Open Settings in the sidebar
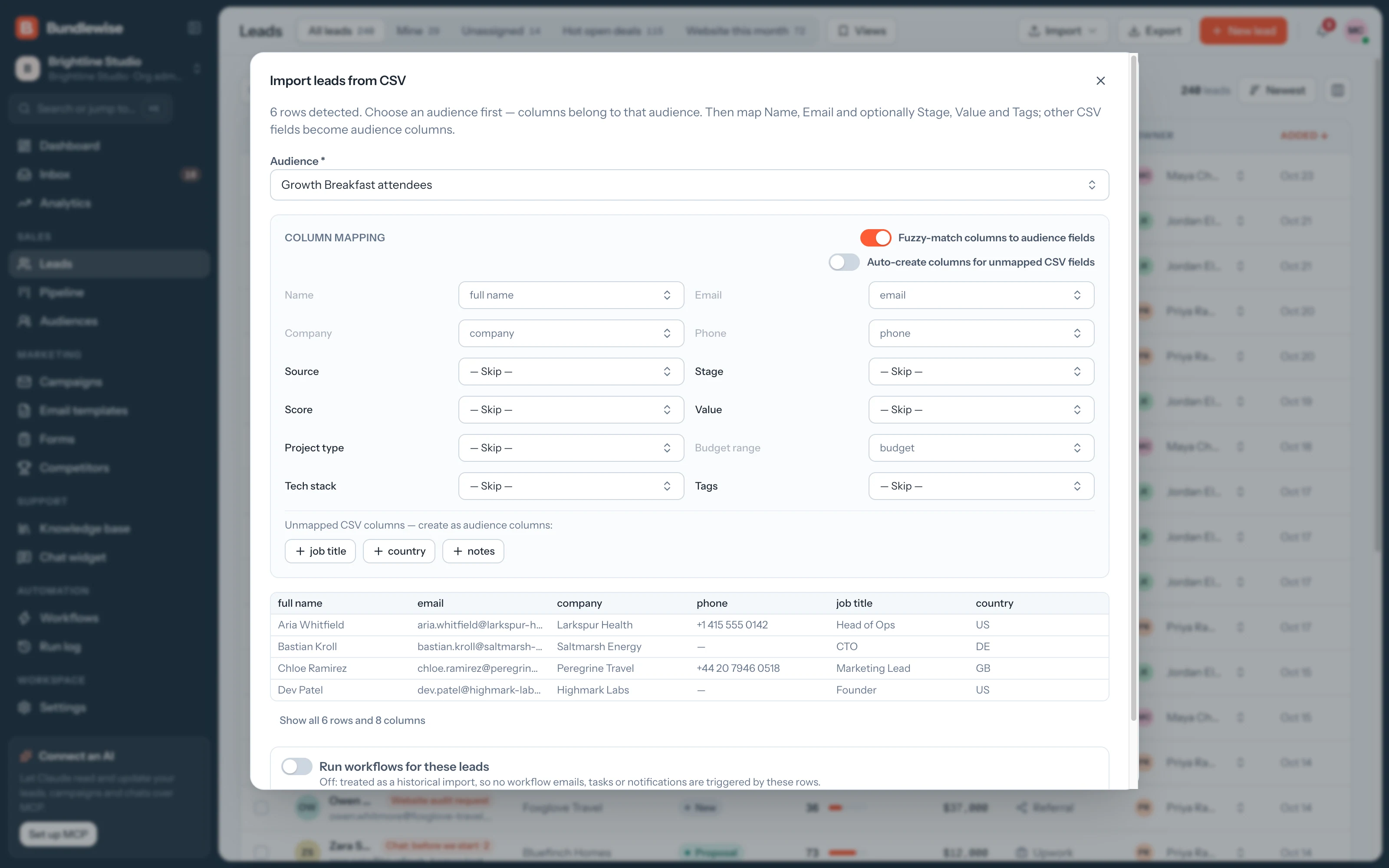1389x868 pixels. pyautogui.click(x=109, y=708)
